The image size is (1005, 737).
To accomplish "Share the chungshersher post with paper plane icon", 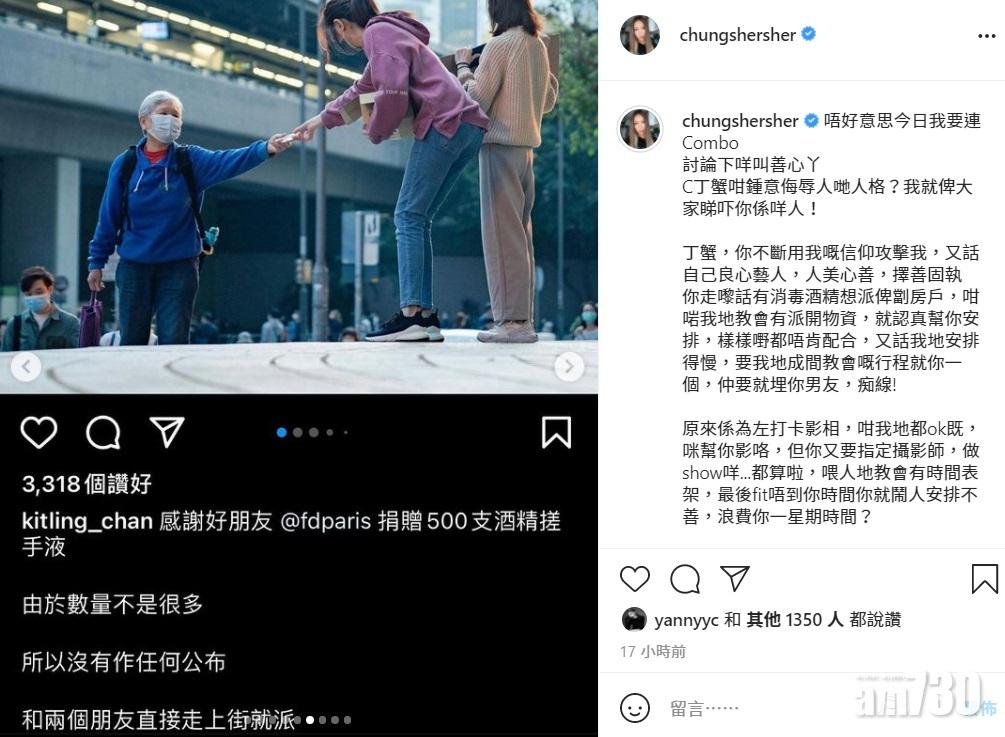I will 735,578.
